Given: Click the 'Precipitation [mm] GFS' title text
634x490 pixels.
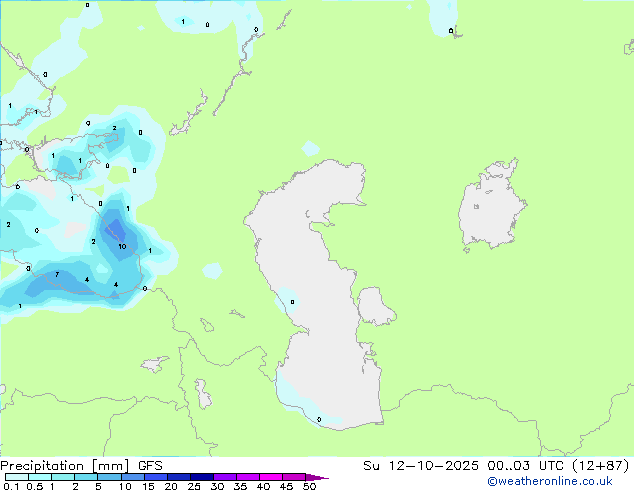Looking at the screenshot, I should coord(81,466).
